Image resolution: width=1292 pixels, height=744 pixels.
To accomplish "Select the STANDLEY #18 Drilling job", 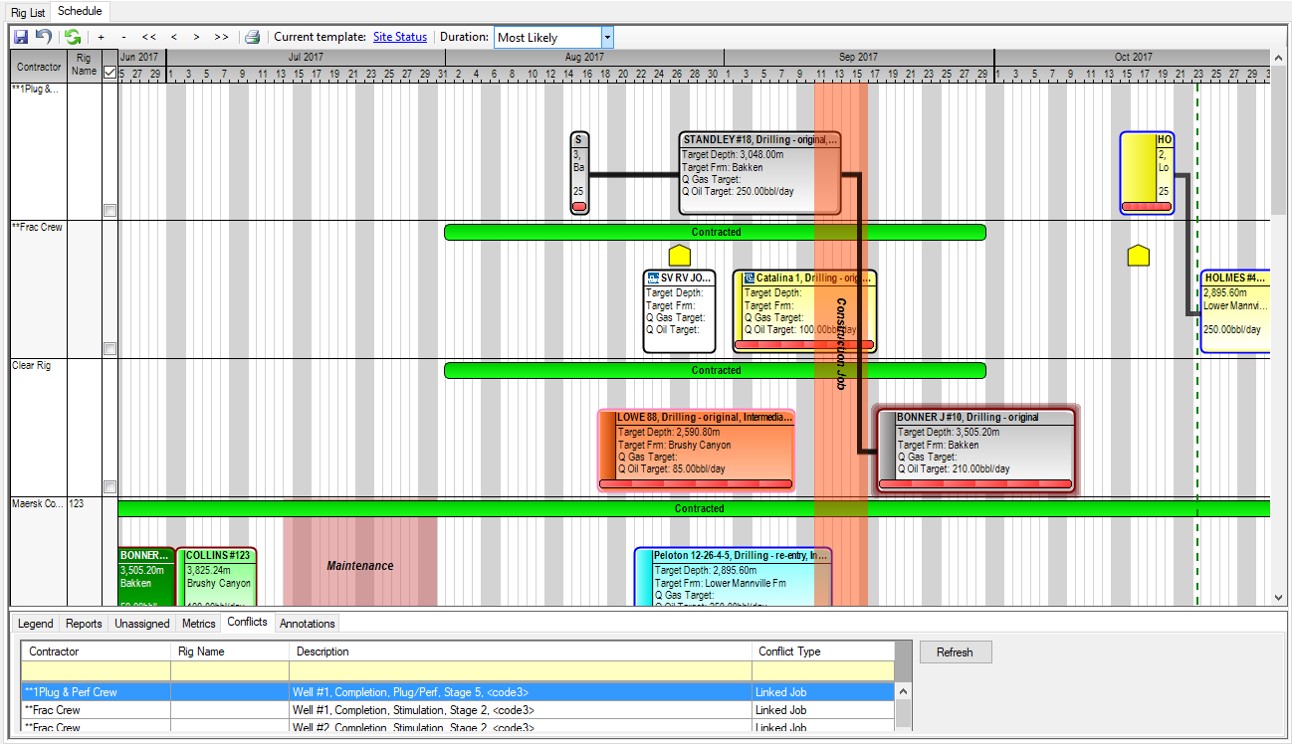I will [x=759, y=173].
